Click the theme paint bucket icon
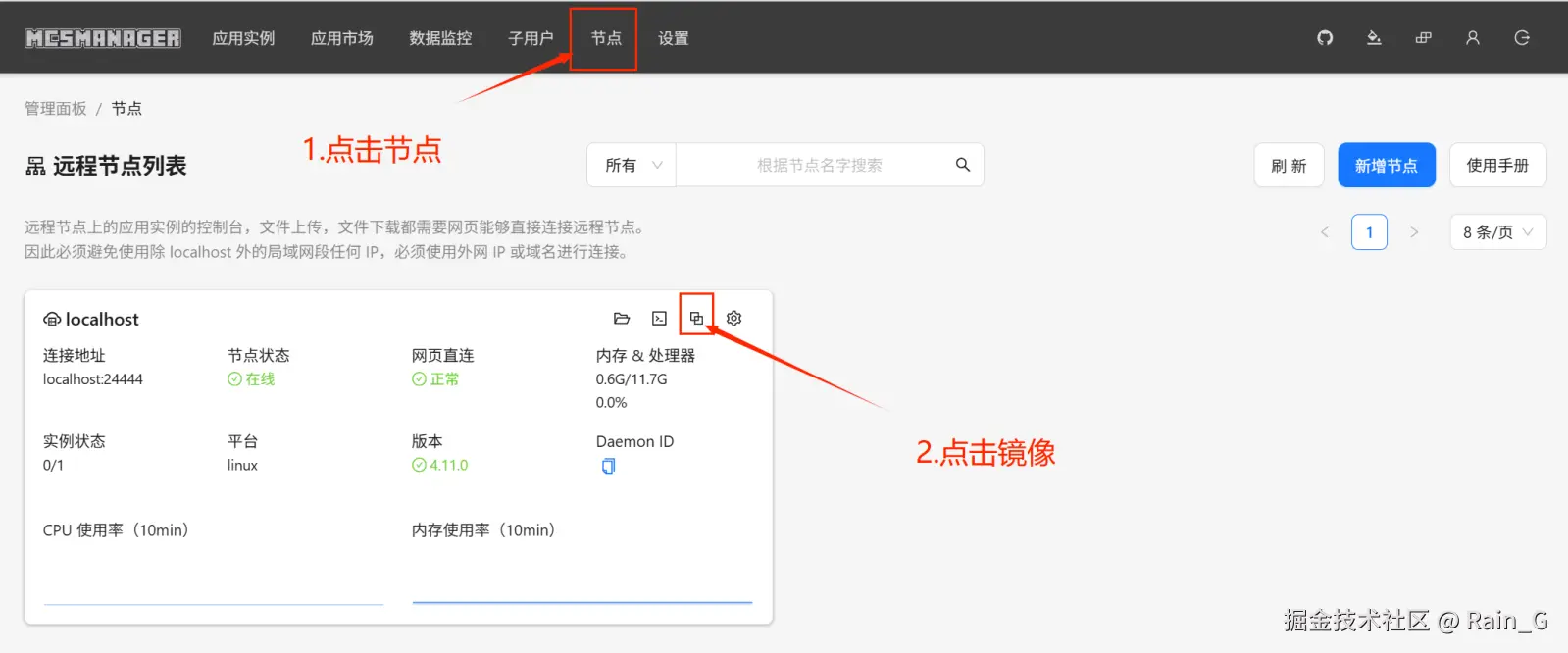 click(1374, 38)
